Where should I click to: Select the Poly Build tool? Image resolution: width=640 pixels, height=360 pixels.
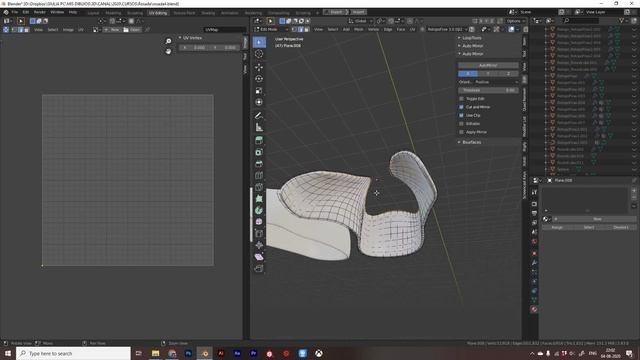coord(259,199)
